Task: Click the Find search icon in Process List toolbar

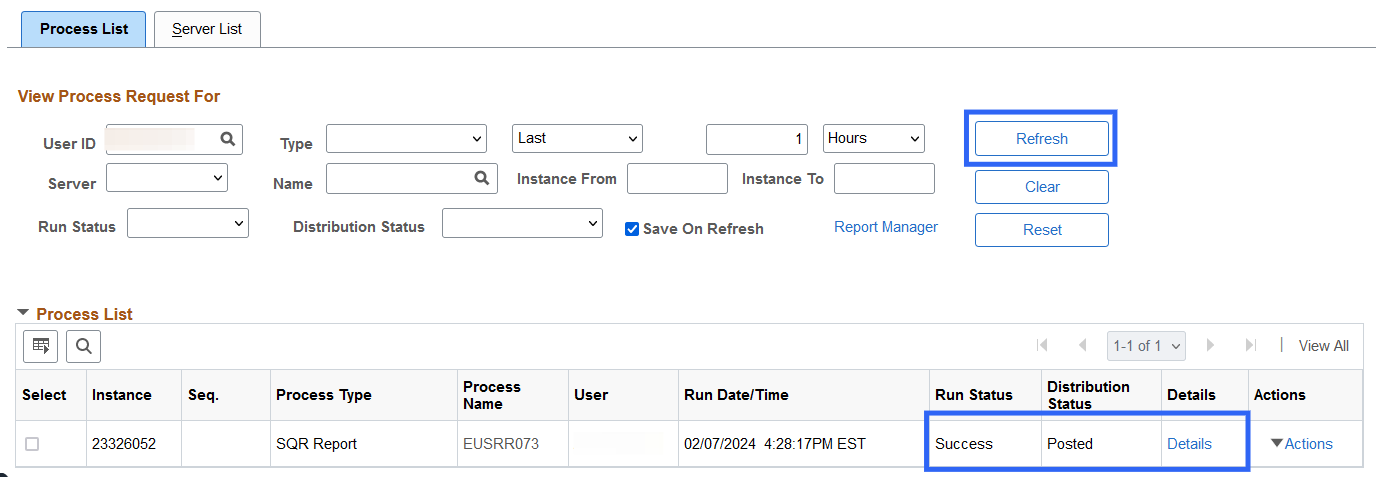Action: click(83, 346)
